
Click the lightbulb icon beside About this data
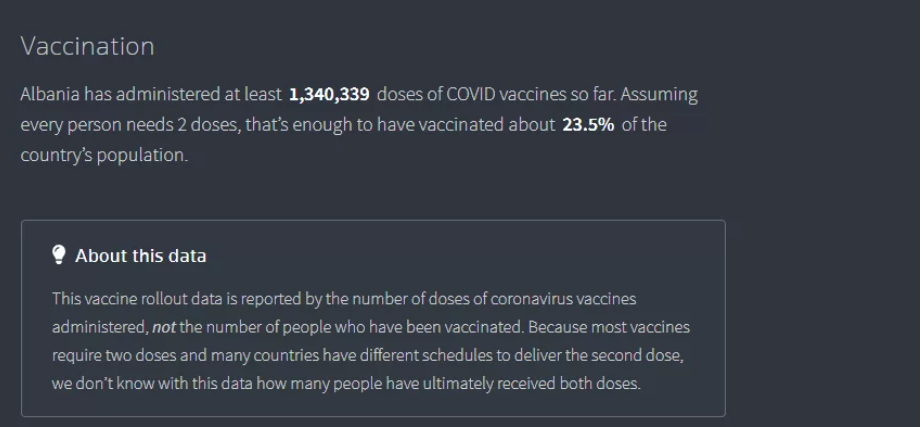coord(59,255)
